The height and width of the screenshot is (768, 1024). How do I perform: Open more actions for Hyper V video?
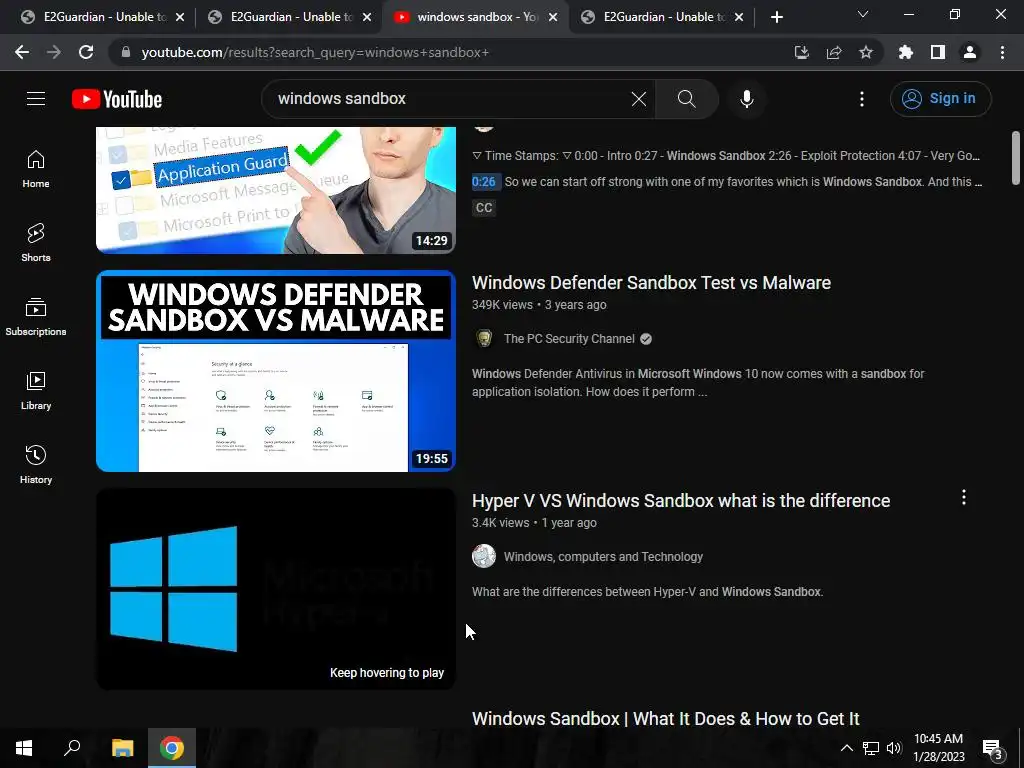pos(964,498)
